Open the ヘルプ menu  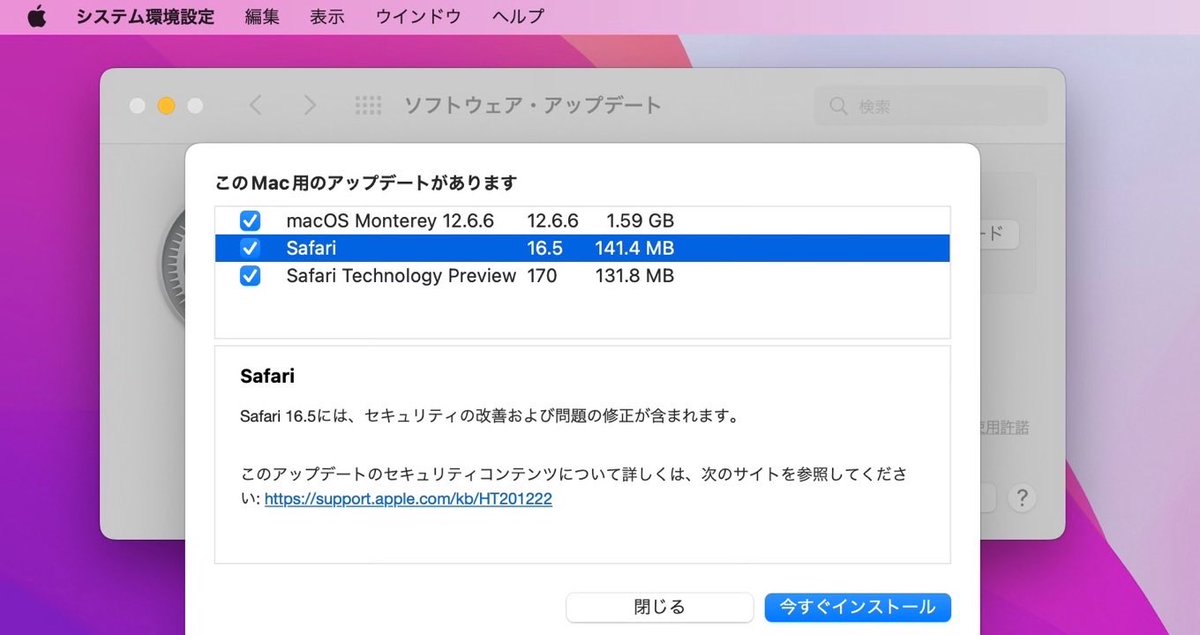tap(519, 17)
